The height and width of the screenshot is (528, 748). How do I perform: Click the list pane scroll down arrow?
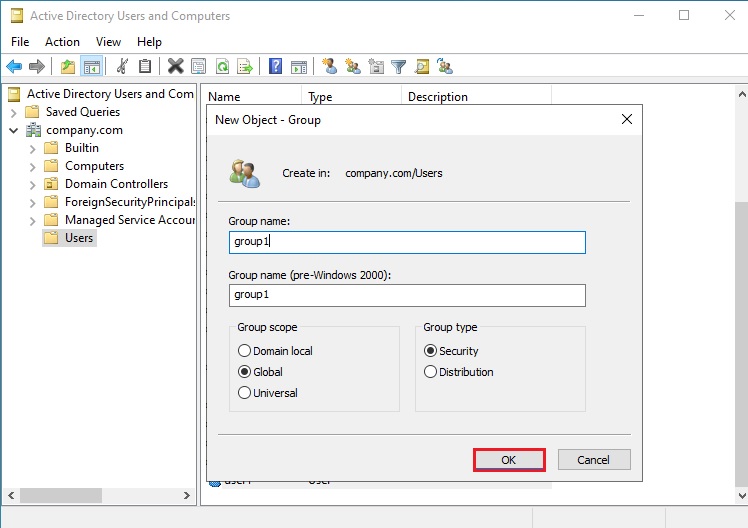coord(742,496)
